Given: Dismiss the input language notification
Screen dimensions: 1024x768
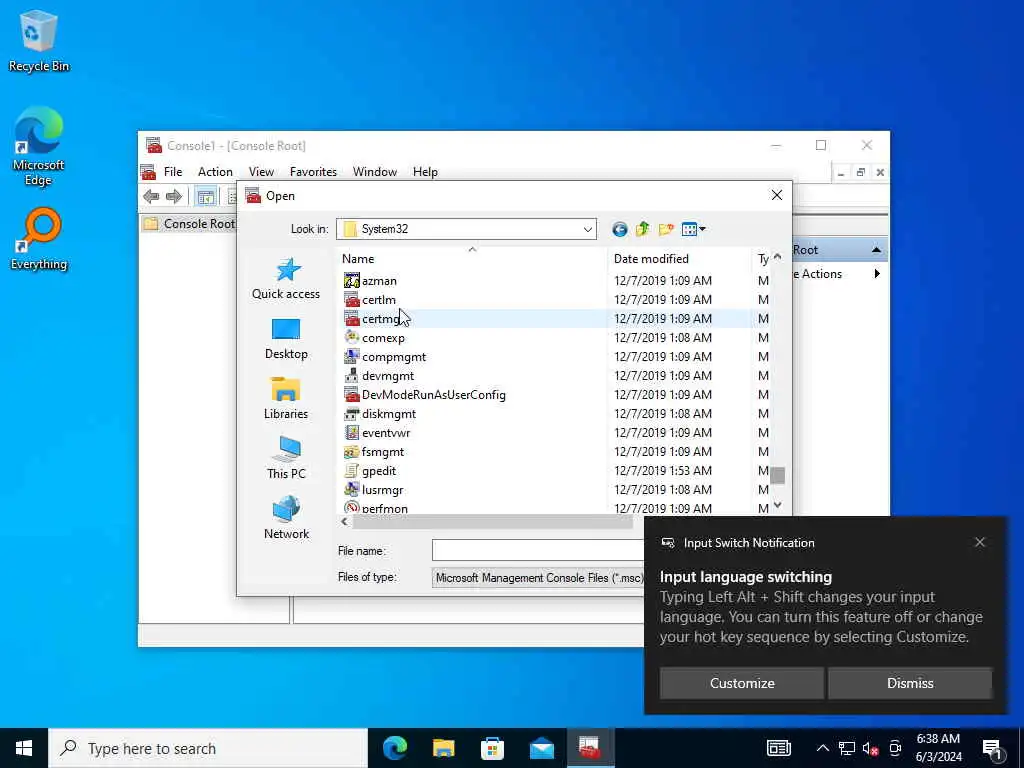Looking at the screenshot, I should 910,683.
